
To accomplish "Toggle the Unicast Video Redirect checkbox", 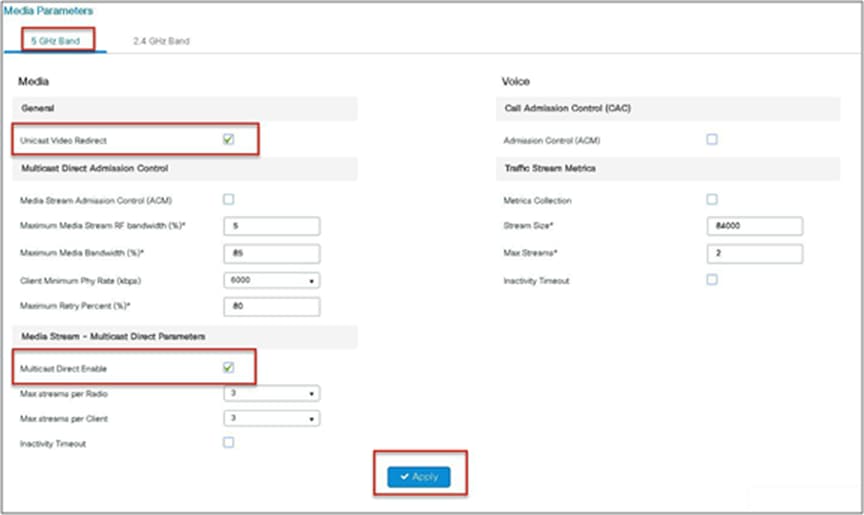I will pyautogui.click(x=228, y=139).
